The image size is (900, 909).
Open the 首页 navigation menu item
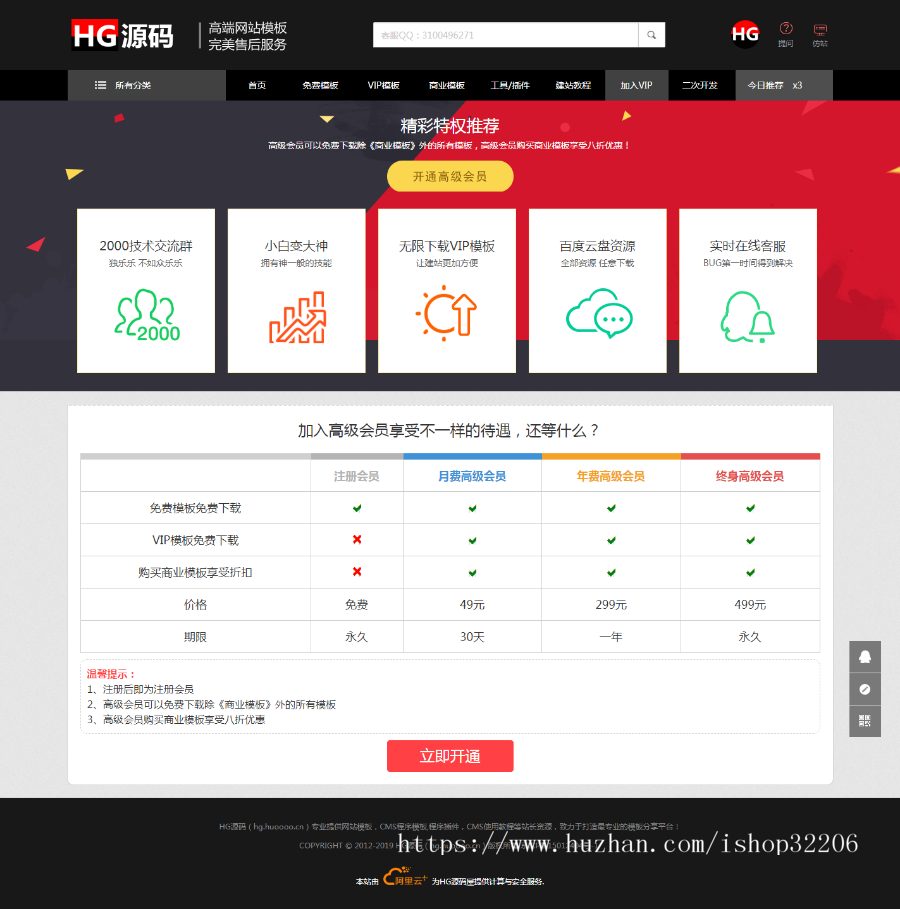click(257, 85)
